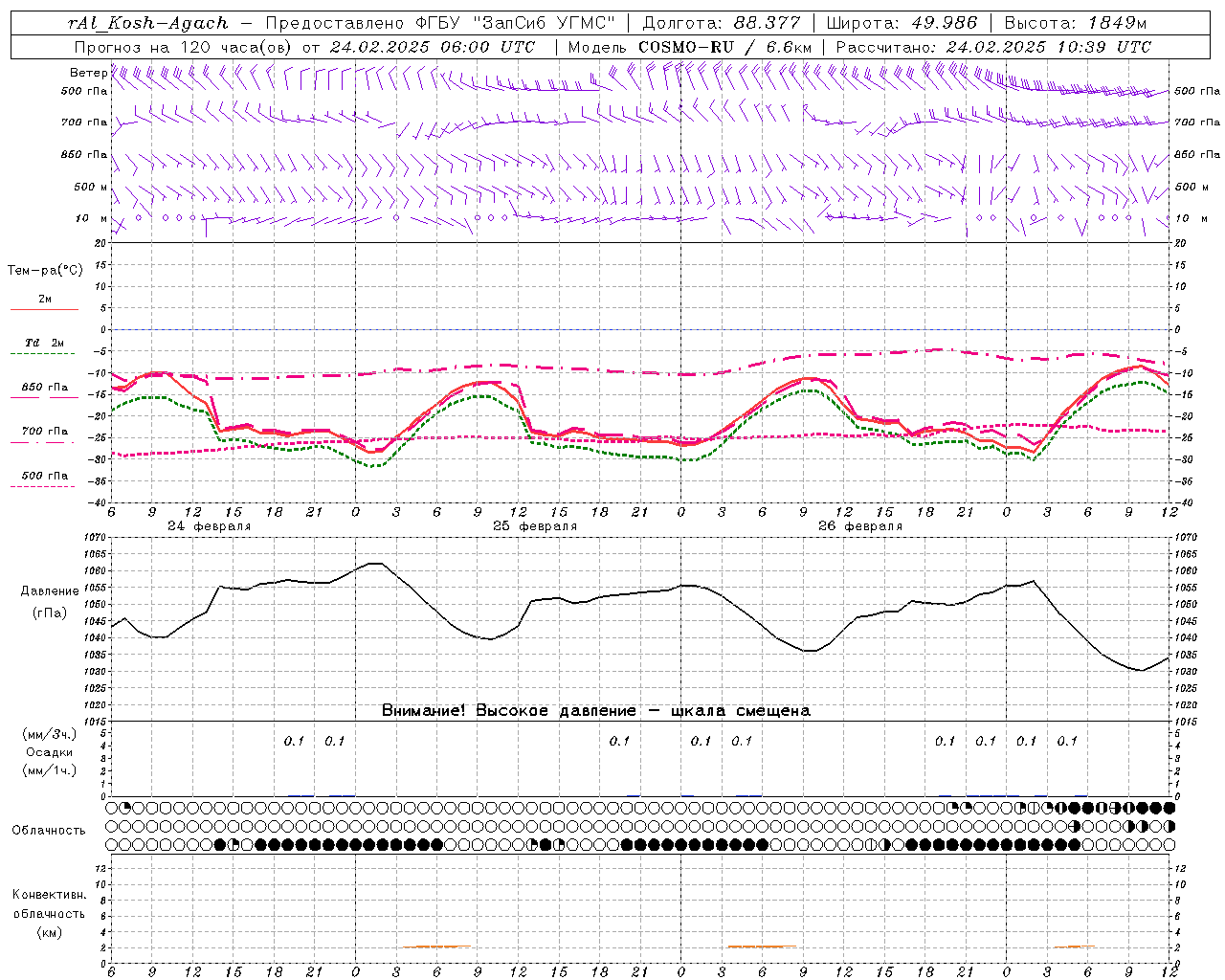Click the standalone "2м" temperature legend label
This screenshot has width=1225, height=980.
(45, 299)
